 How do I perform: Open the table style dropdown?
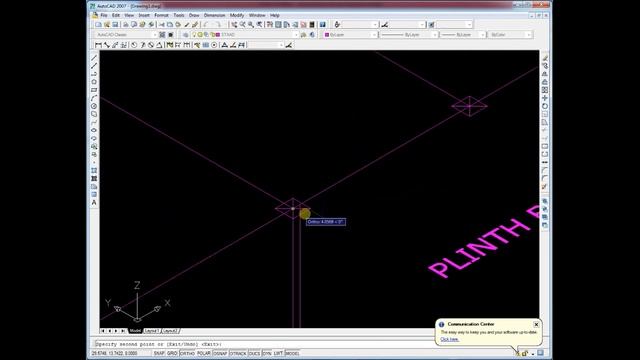pos(454,25)
